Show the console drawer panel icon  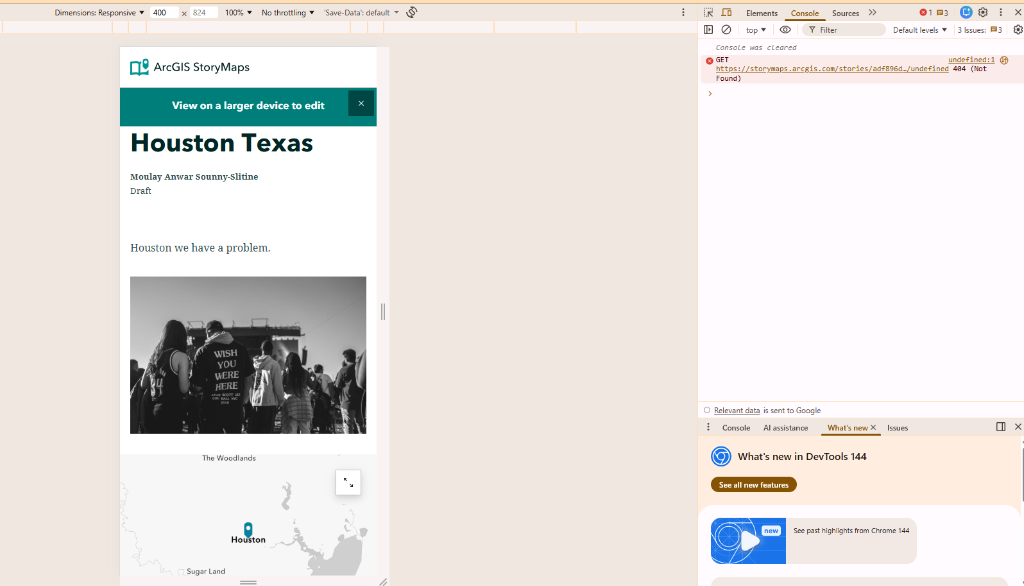(708, 29)
